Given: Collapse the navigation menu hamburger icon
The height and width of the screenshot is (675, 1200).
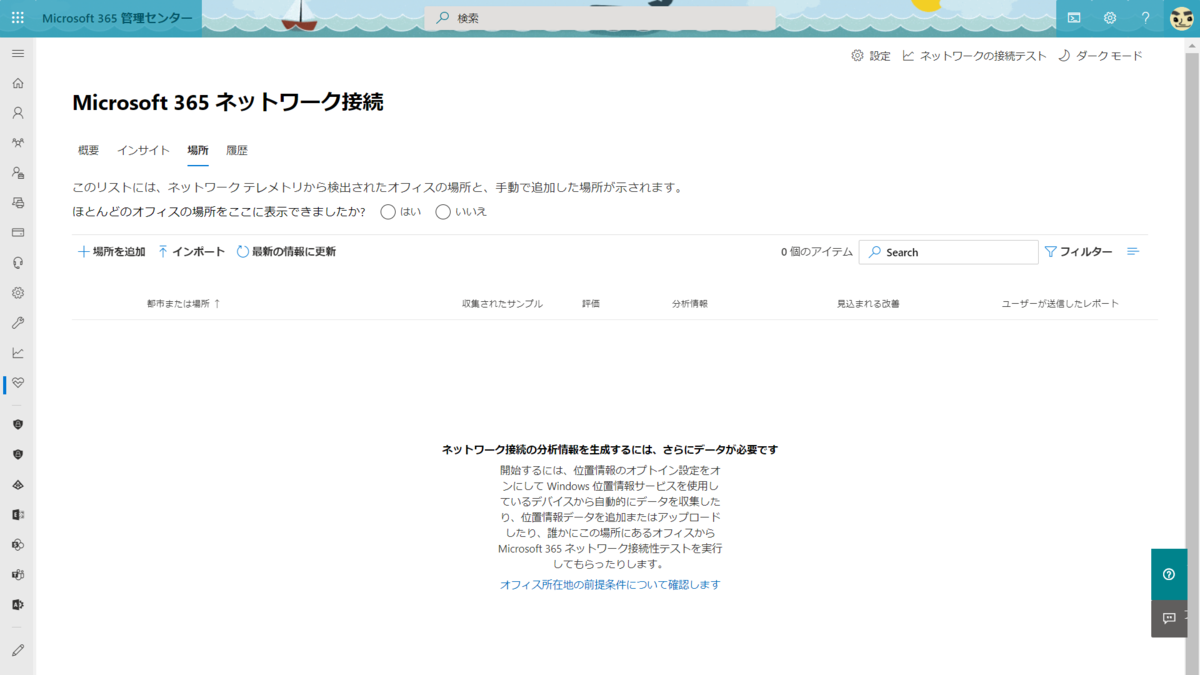Looking at the screenshot, I should pos(18,53).
